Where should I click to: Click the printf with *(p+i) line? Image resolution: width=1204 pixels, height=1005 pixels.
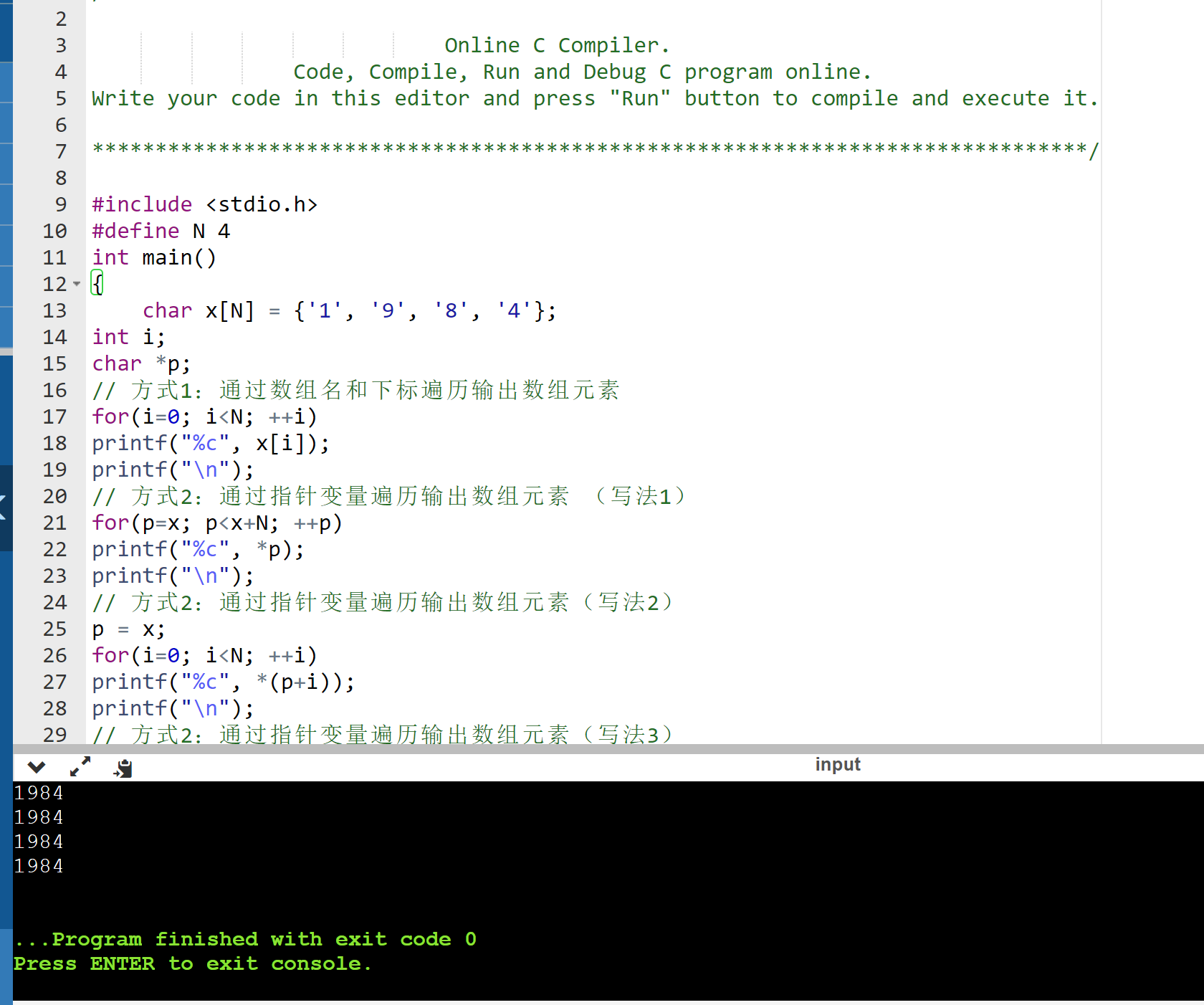(x=224, y=682)
